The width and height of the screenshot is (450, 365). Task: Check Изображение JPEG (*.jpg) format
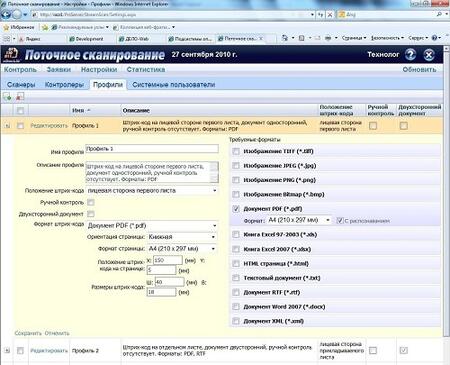[236, 166]
